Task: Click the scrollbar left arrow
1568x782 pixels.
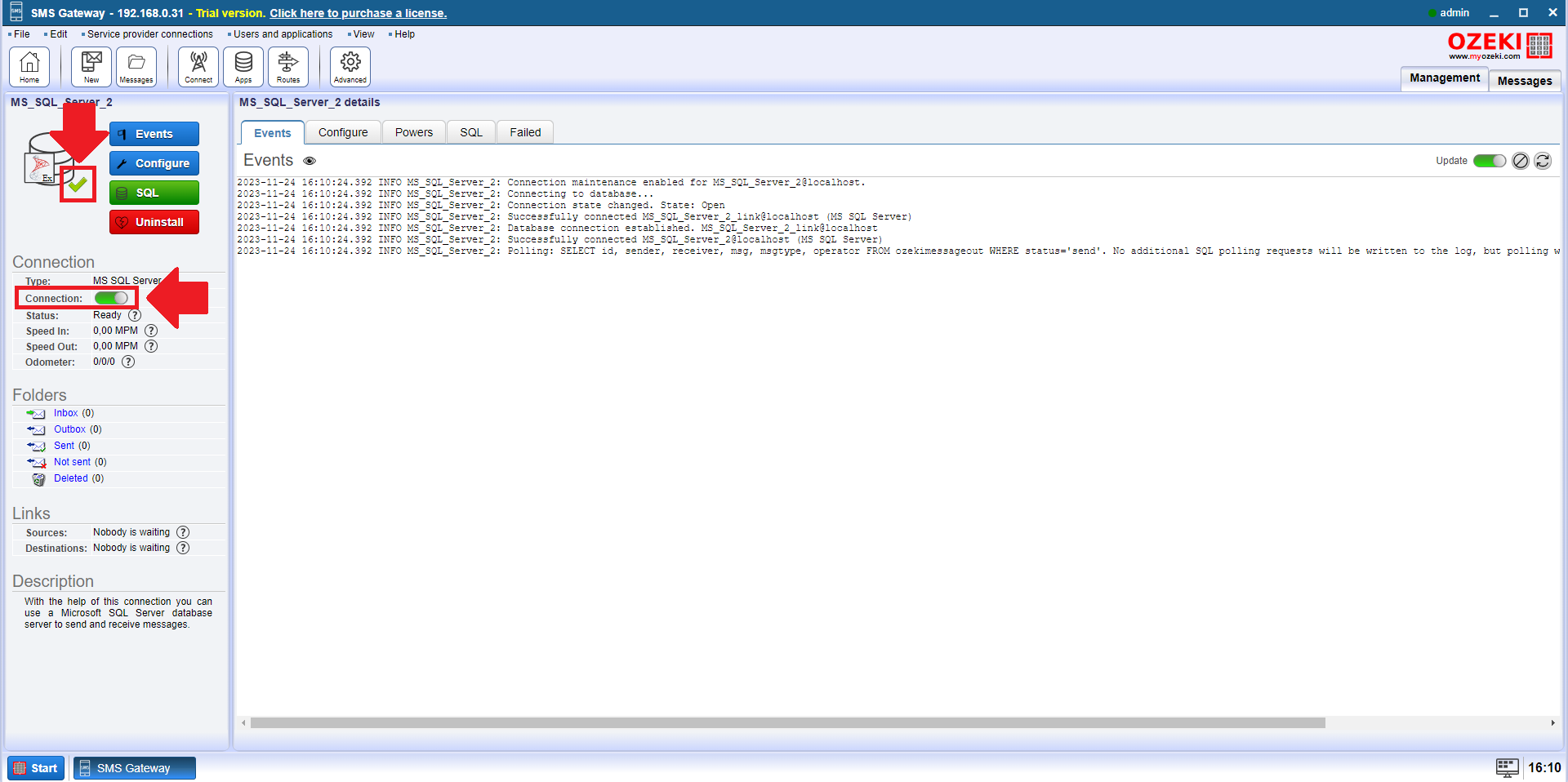Action: [243, 723]
